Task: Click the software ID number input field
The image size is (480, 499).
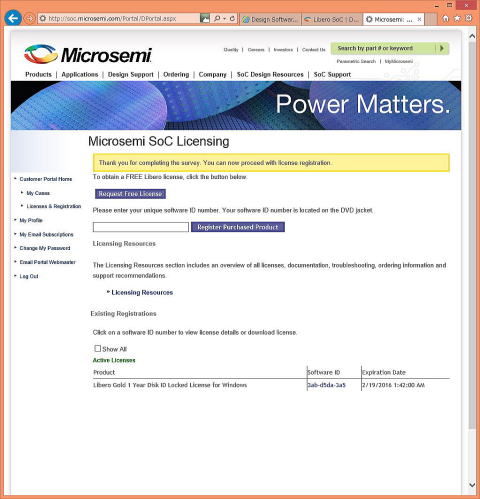Action: click(x=141, y=227)
